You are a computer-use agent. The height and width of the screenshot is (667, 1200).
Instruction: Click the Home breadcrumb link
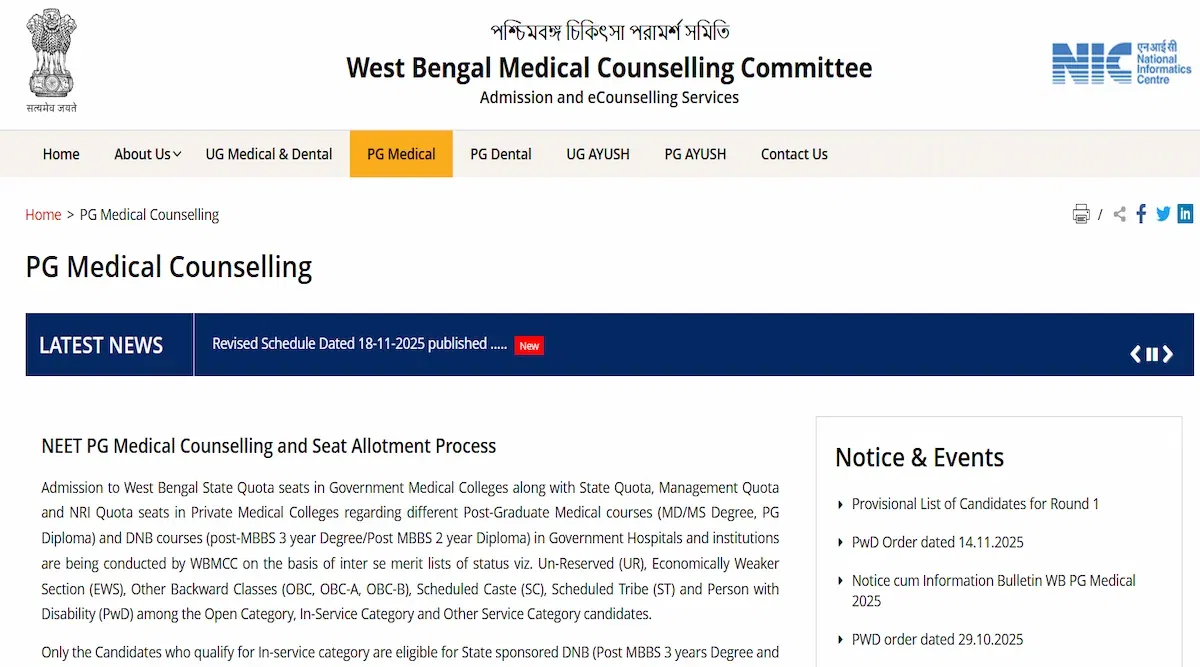point(43,214)
